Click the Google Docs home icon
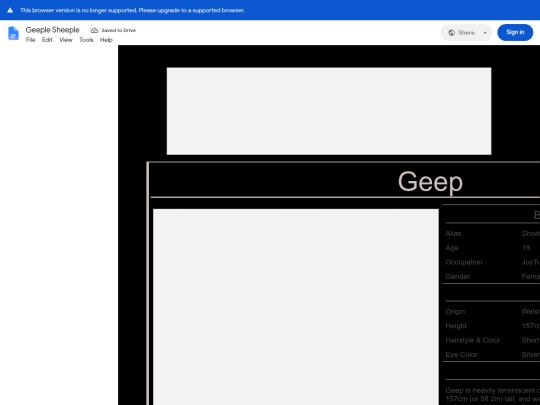The image size is (540, 405). tap(13, 33)
